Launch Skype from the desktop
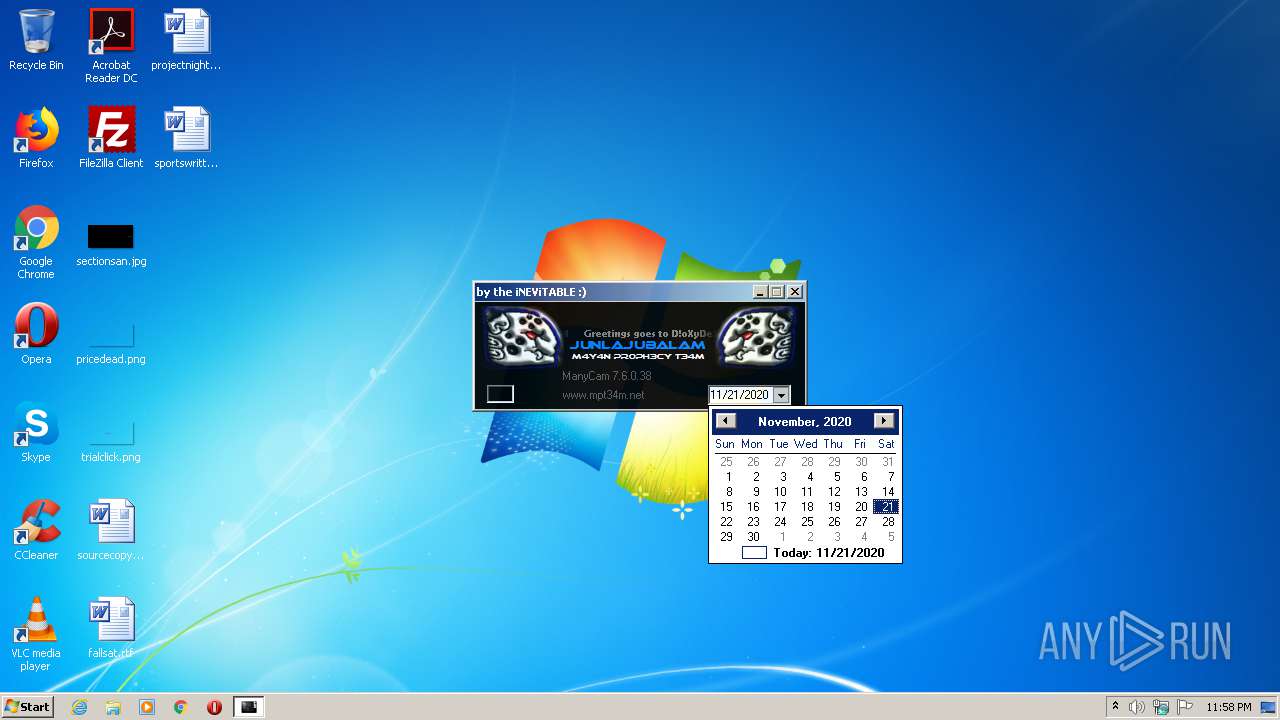Image resolution: width=1280 pixels, height=720 pixels. pyautogui.click(x=36, y=432)
